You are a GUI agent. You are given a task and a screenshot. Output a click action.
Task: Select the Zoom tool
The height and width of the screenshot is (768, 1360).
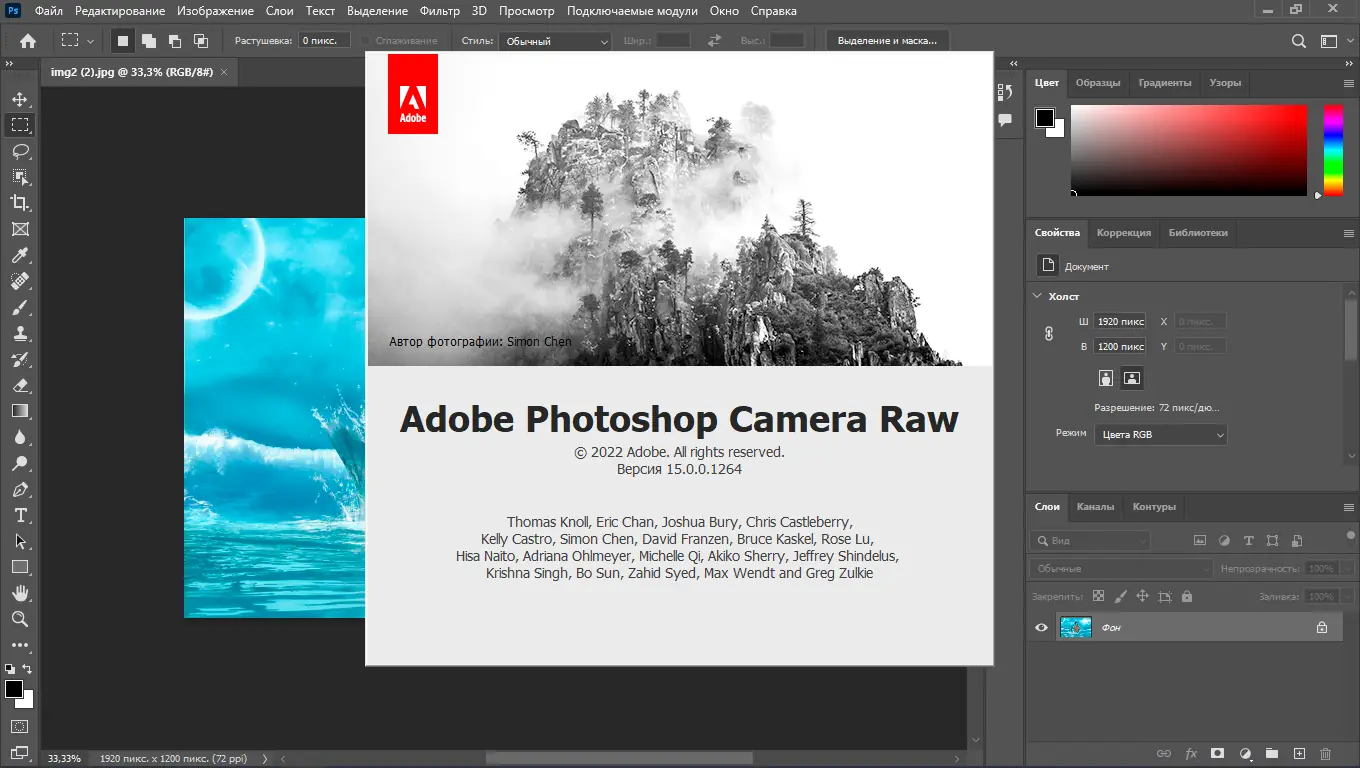click(20, 619)
